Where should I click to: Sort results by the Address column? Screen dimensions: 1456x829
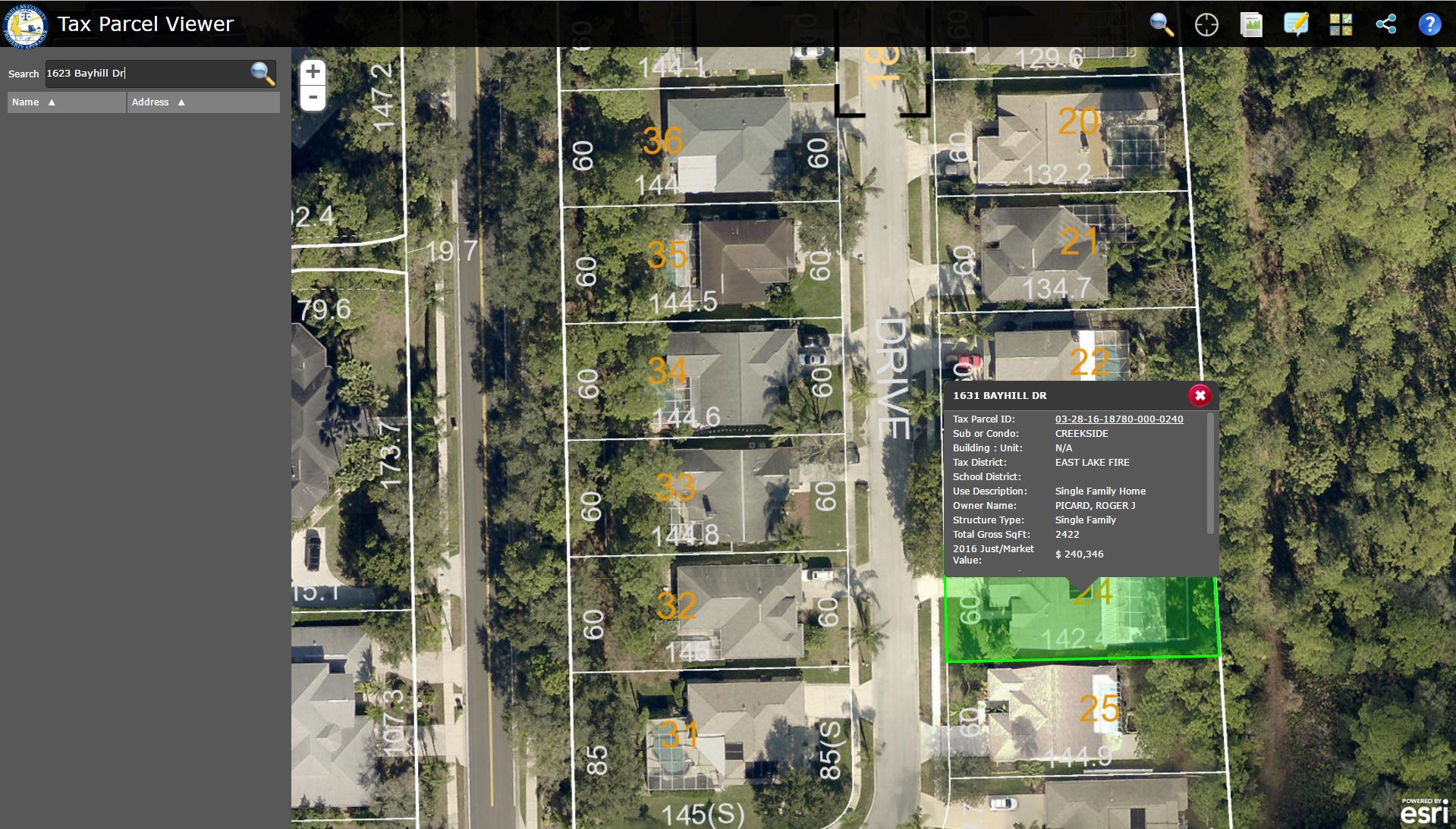(203, 102)
